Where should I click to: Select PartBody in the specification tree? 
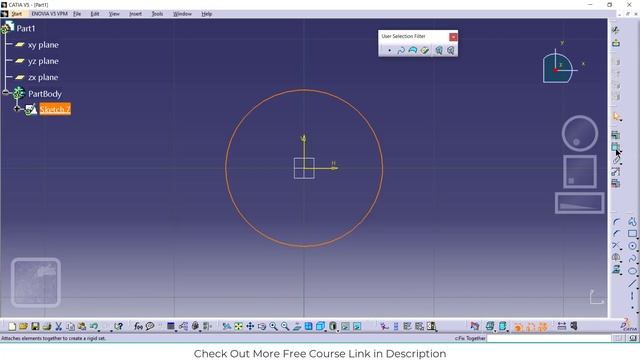tap(44, 94)
